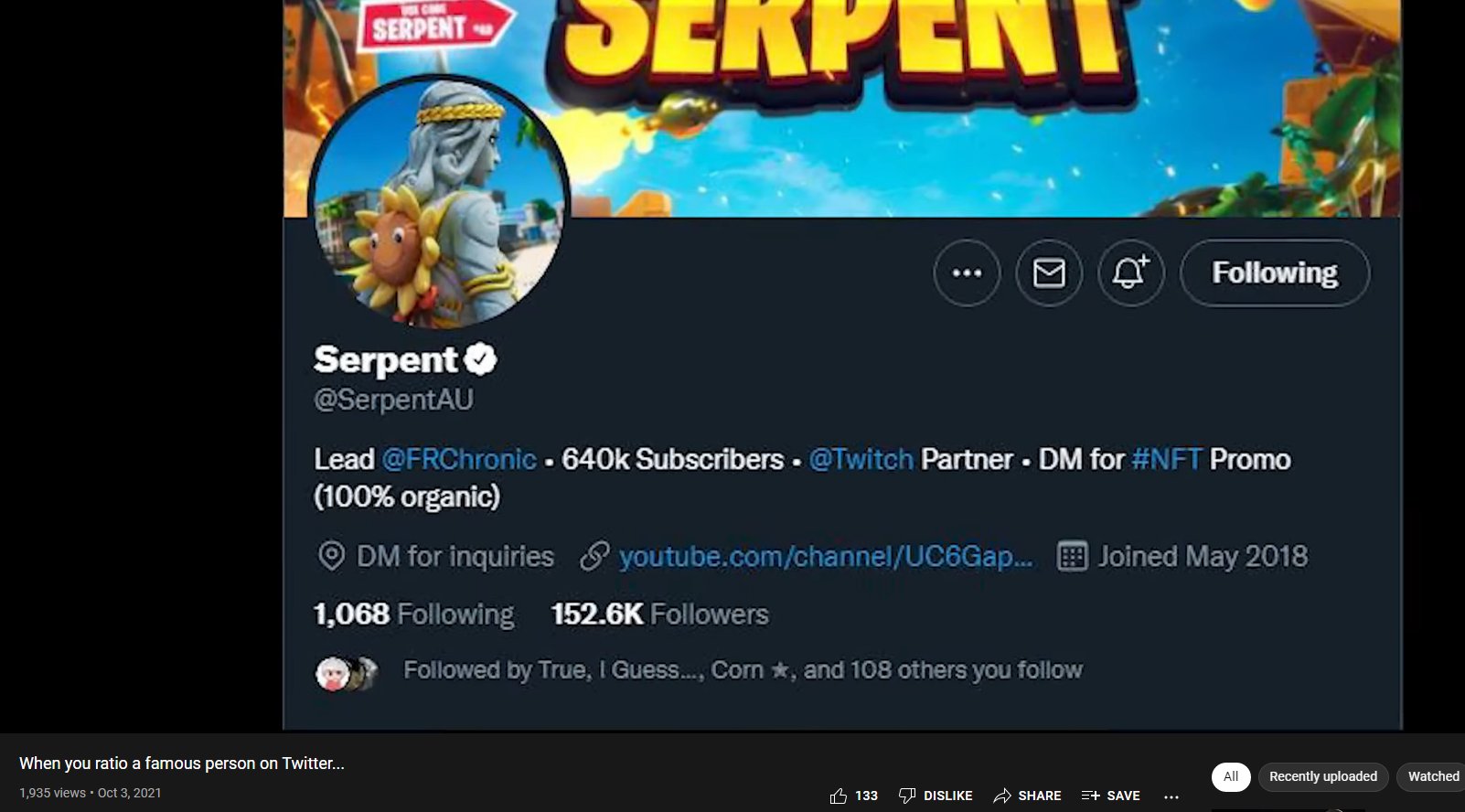Open the youtube.com channel link
This screenshot has width=1465, height=812.
click(x=825, y=556)
